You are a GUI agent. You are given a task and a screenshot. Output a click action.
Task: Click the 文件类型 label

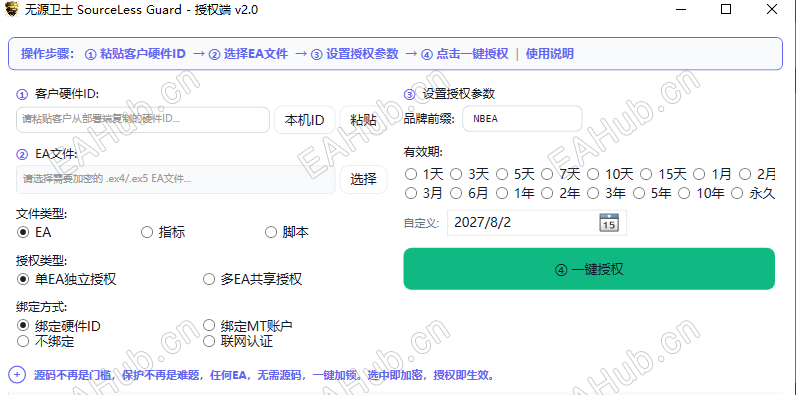(42, 214)
